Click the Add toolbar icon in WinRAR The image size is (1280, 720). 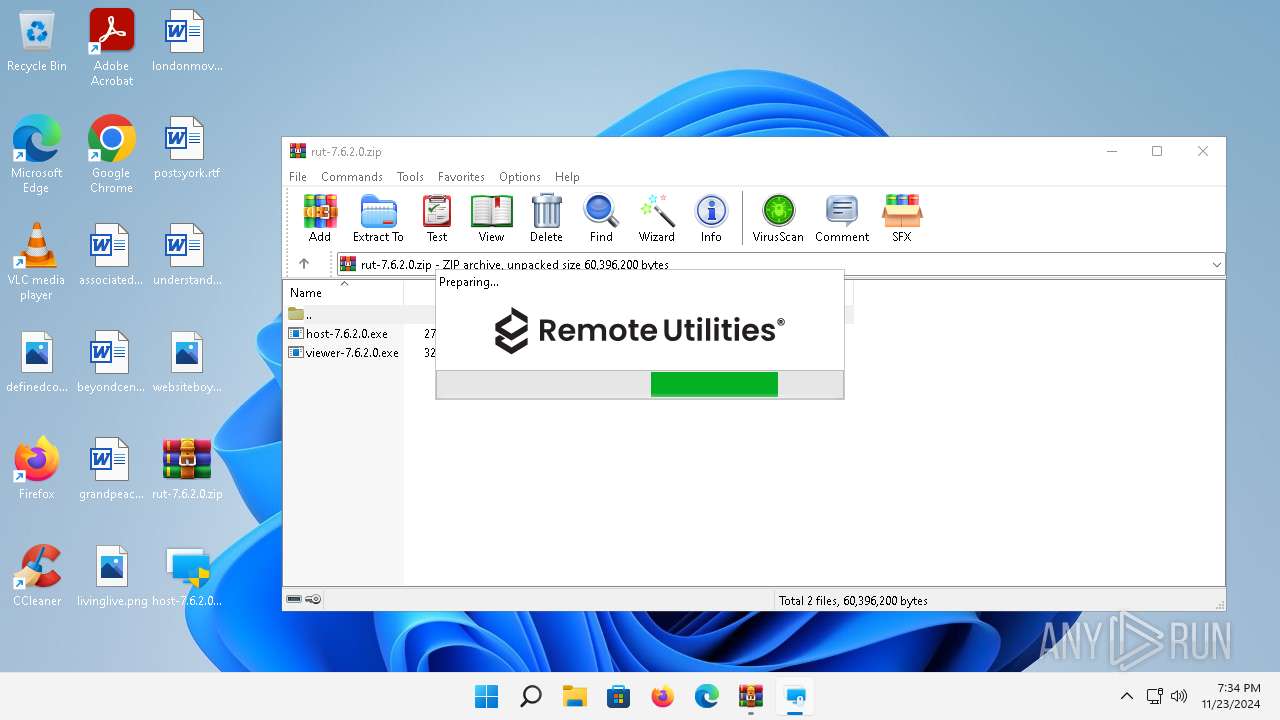pos(320,218)
